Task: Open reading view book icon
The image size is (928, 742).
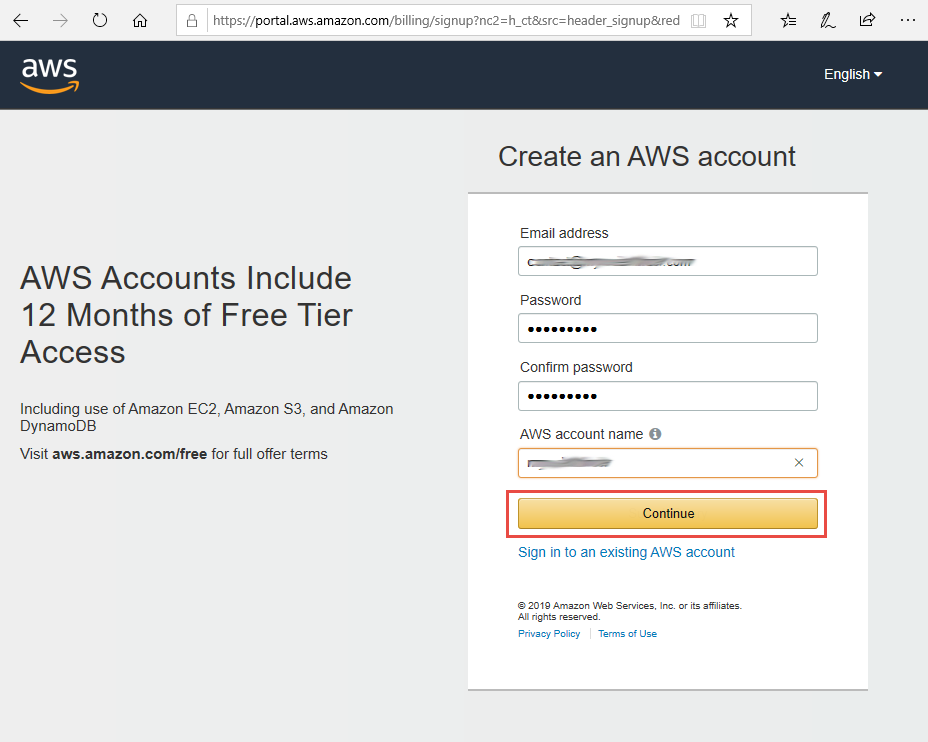Action: [x=698, y=21]
